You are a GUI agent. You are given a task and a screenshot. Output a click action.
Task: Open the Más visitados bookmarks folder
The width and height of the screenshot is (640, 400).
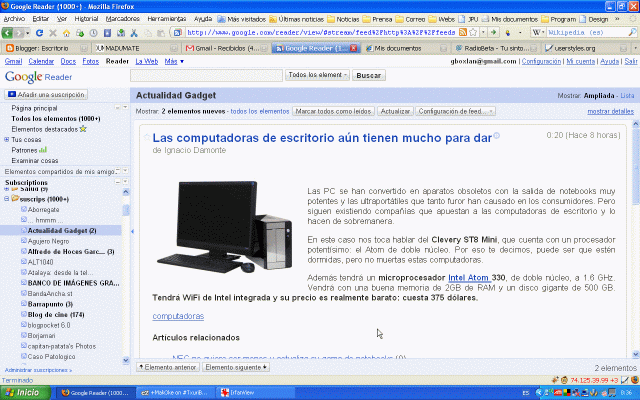pos(242,19)
